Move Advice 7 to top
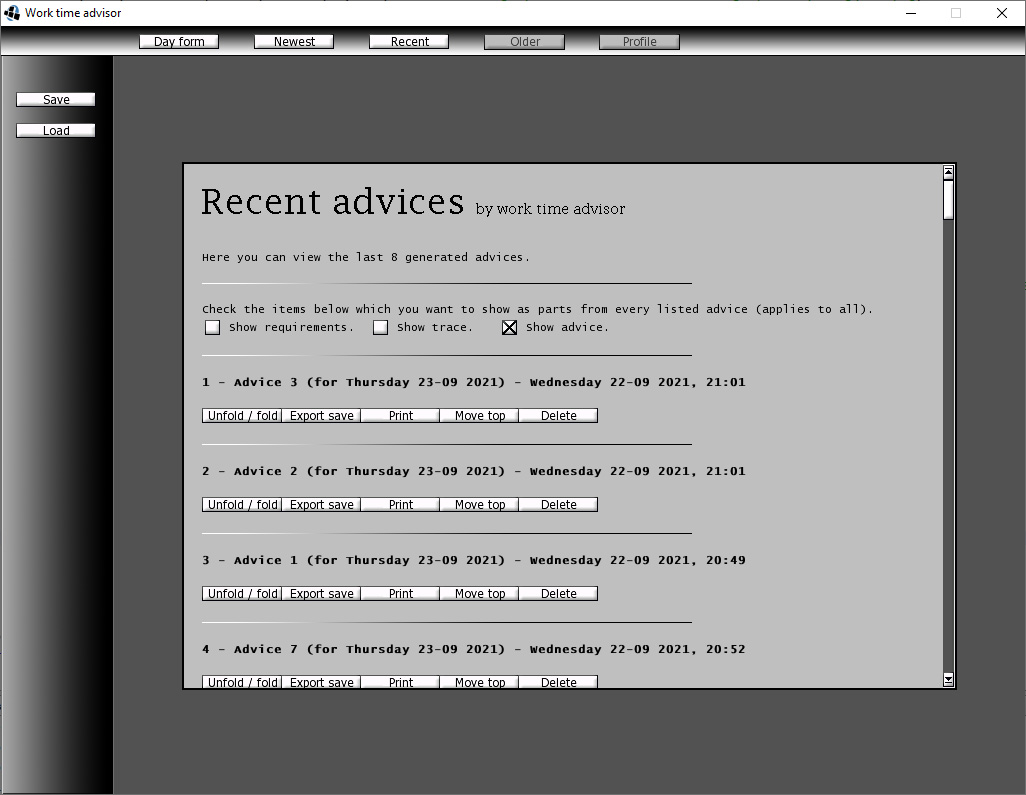The image size is (1026, 795). [x=480, y=682]
